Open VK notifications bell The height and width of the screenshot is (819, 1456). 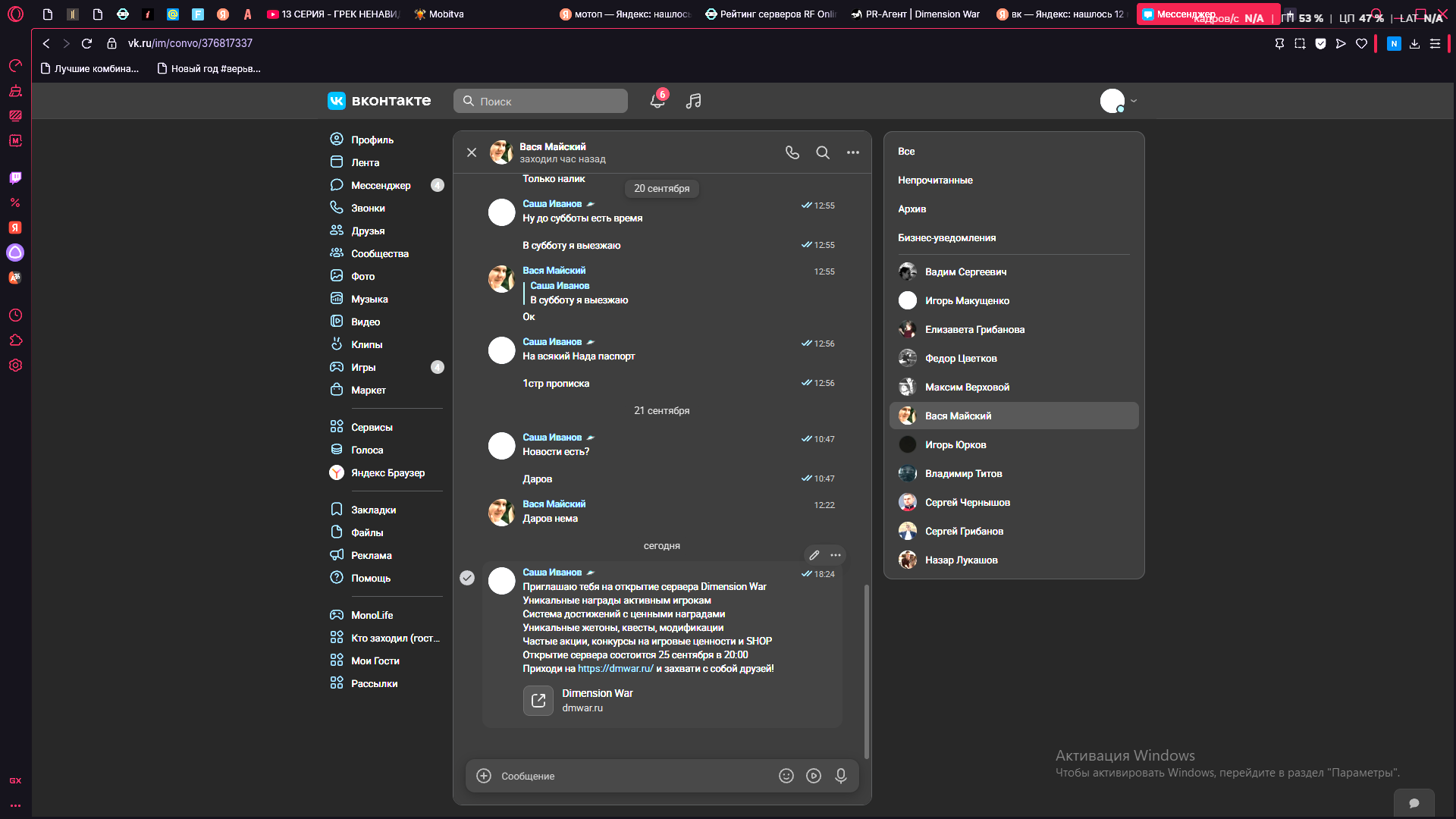tap(657, 101)
